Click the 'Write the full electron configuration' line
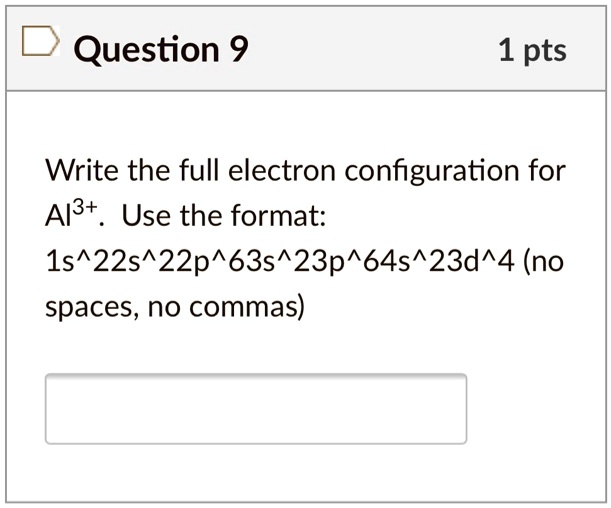 coord(305,170)
